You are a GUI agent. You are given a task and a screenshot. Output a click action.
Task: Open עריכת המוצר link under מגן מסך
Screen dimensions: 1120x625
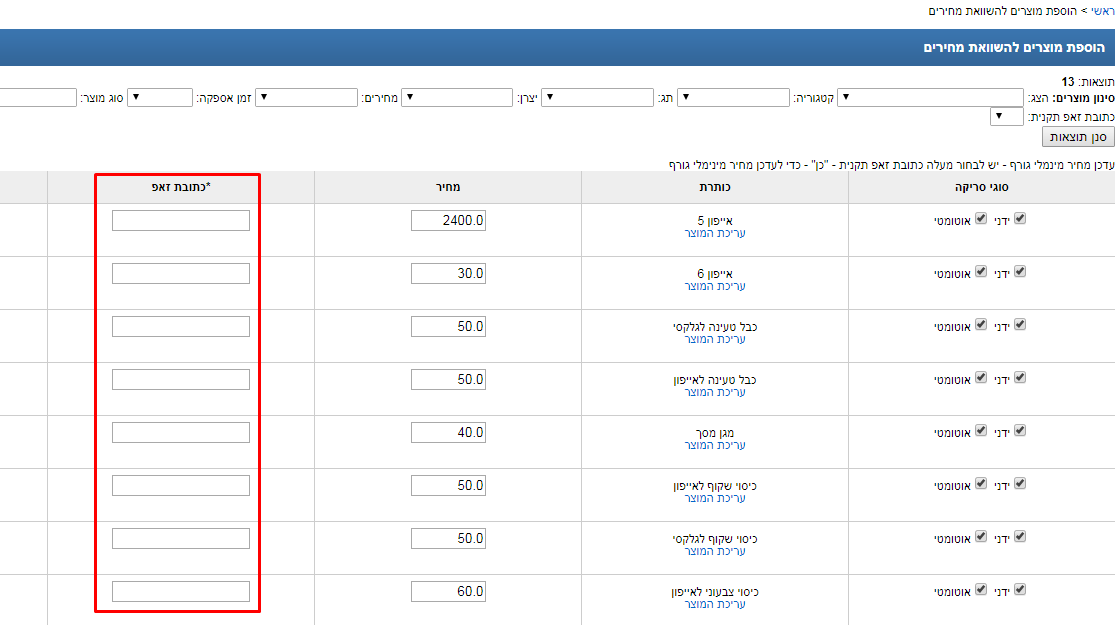pos(714,444)
